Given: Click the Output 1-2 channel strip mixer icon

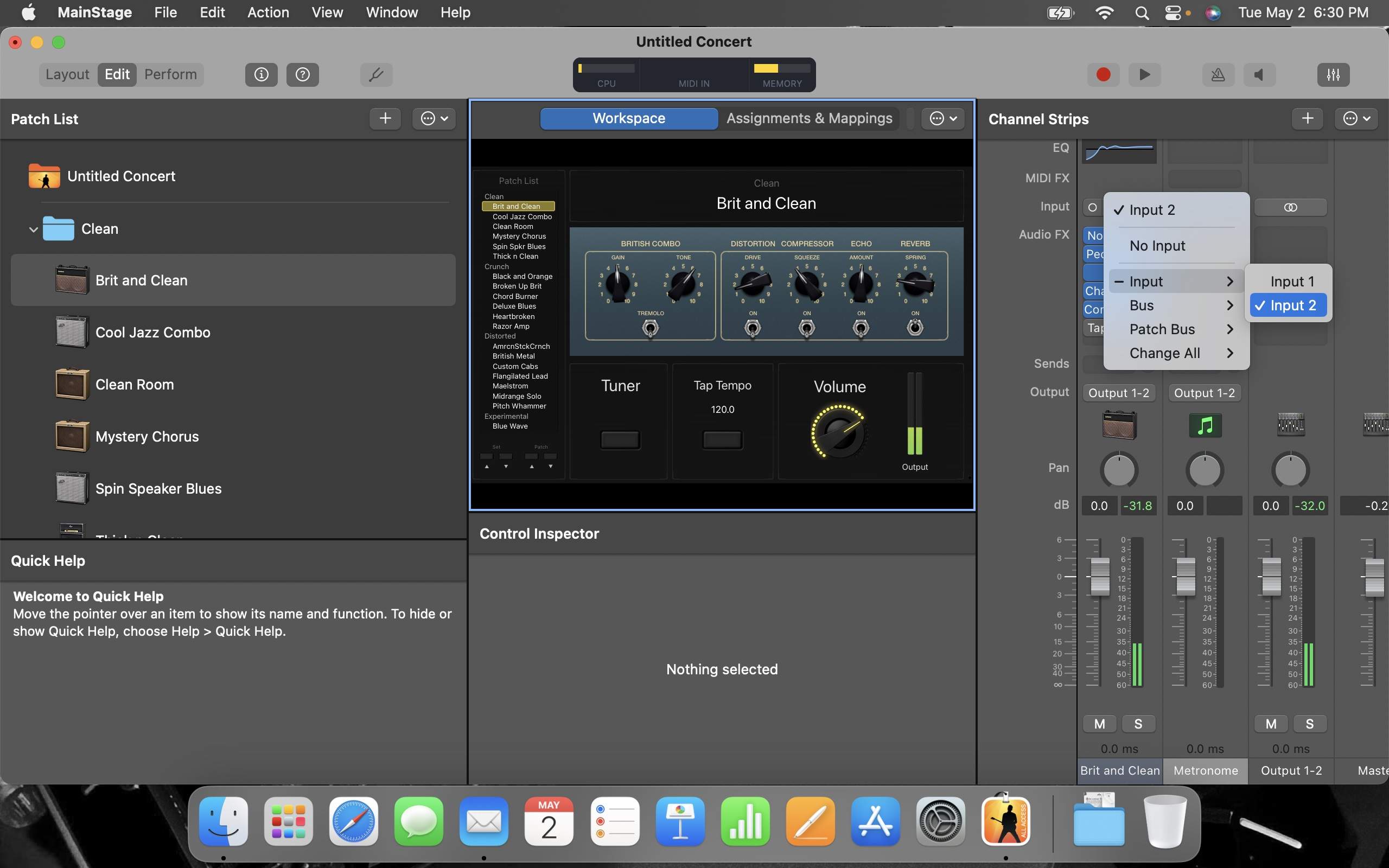Looking at the screenshot, I should (x=1291, y=425).
